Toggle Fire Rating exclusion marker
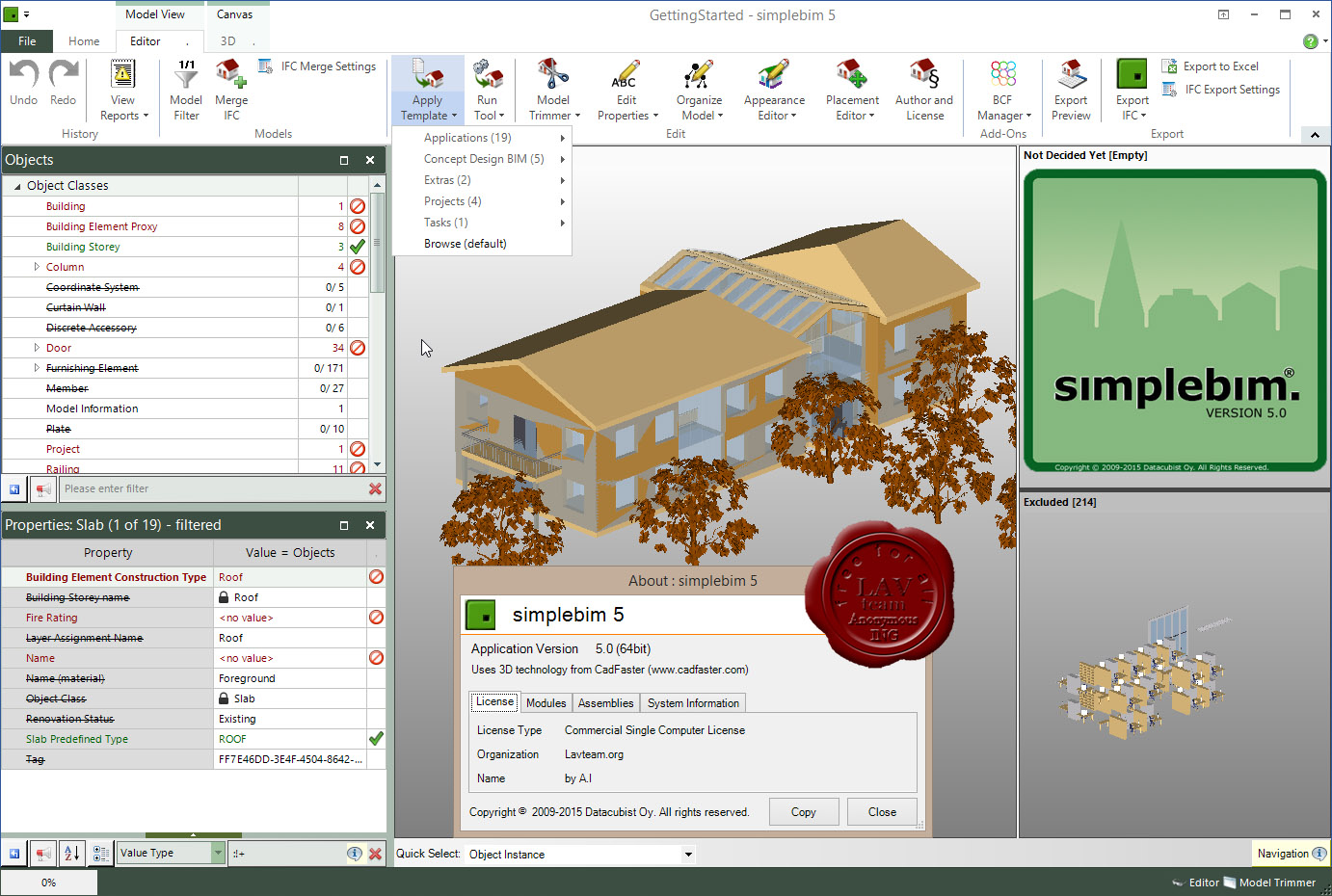This screenshot has height=896, width=1332. (x=376, y=618)
